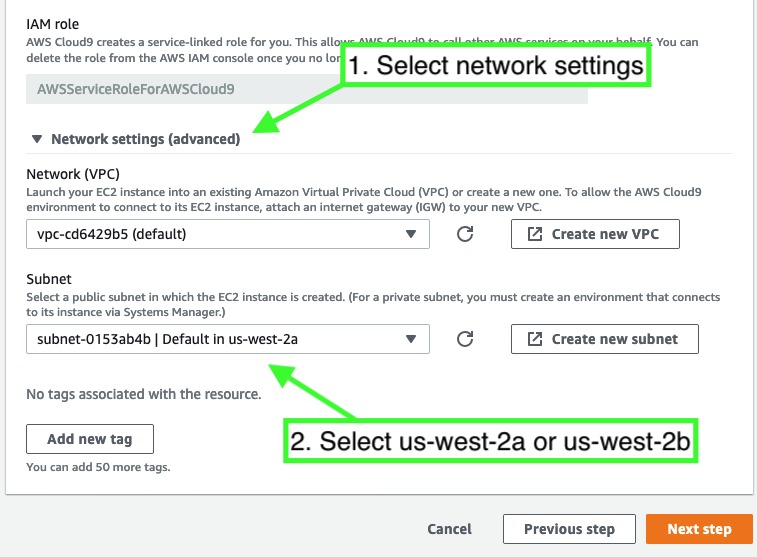Click external-link icon on Create new subnet
Screen dimensions: 757x557
point(535,339)
